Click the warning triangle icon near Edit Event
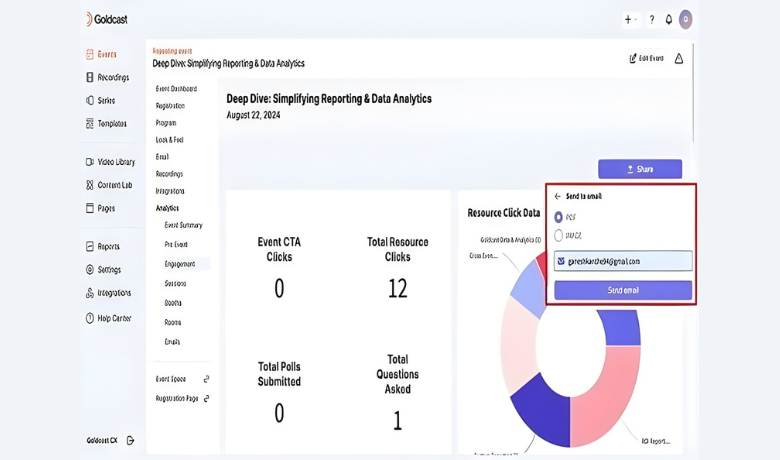This screenshot has height=460, width=780. click(679, 59)
